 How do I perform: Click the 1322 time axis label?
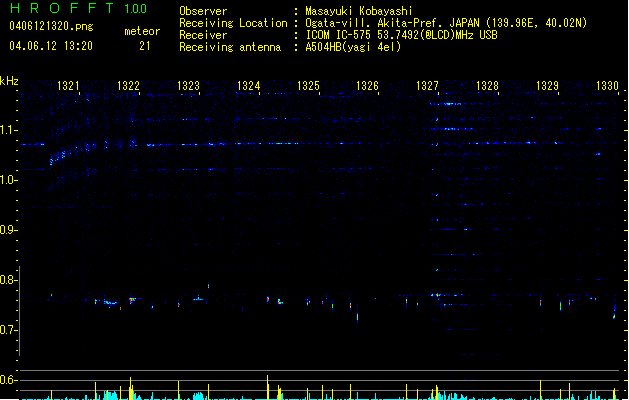click(x=128, y=86)
